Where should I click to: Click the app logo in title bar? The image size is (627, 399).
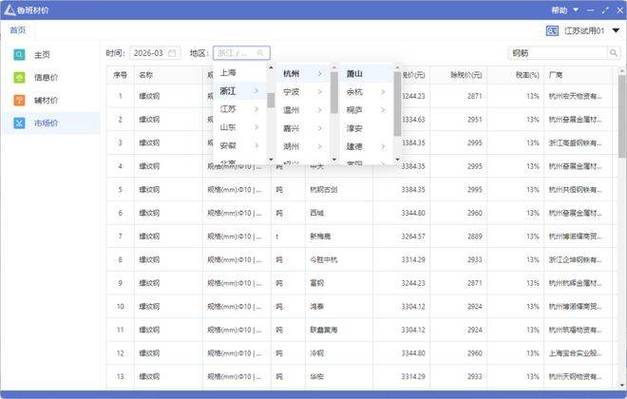10,10
